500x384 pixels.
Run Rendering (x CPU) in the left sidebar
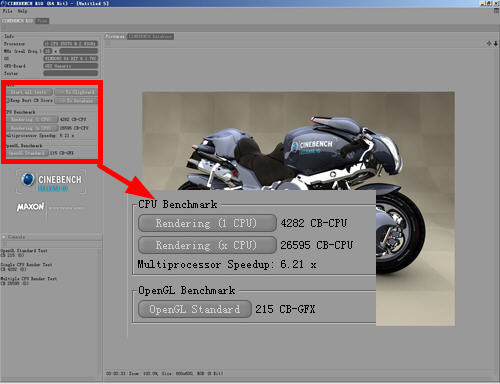coord(32,128)
